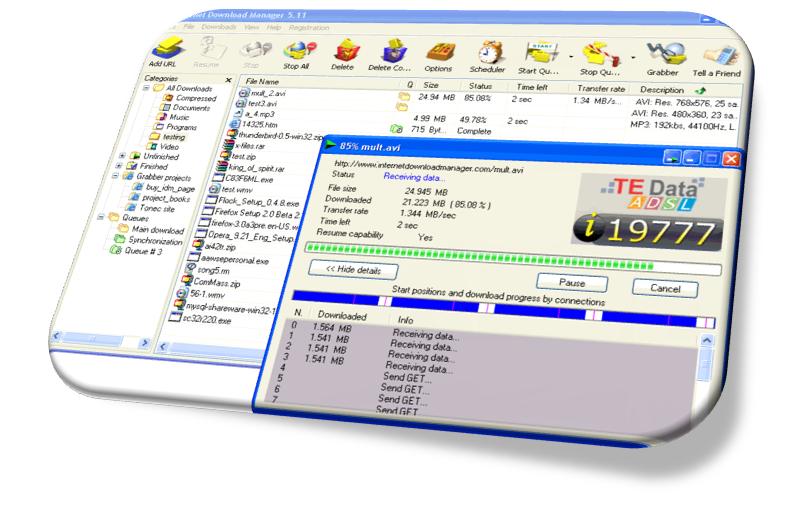Image resolution: width=795 pixels, height=510 pixels.
Task: Click the Start Queue toolbar icon
Action: [x=538, y=58]
